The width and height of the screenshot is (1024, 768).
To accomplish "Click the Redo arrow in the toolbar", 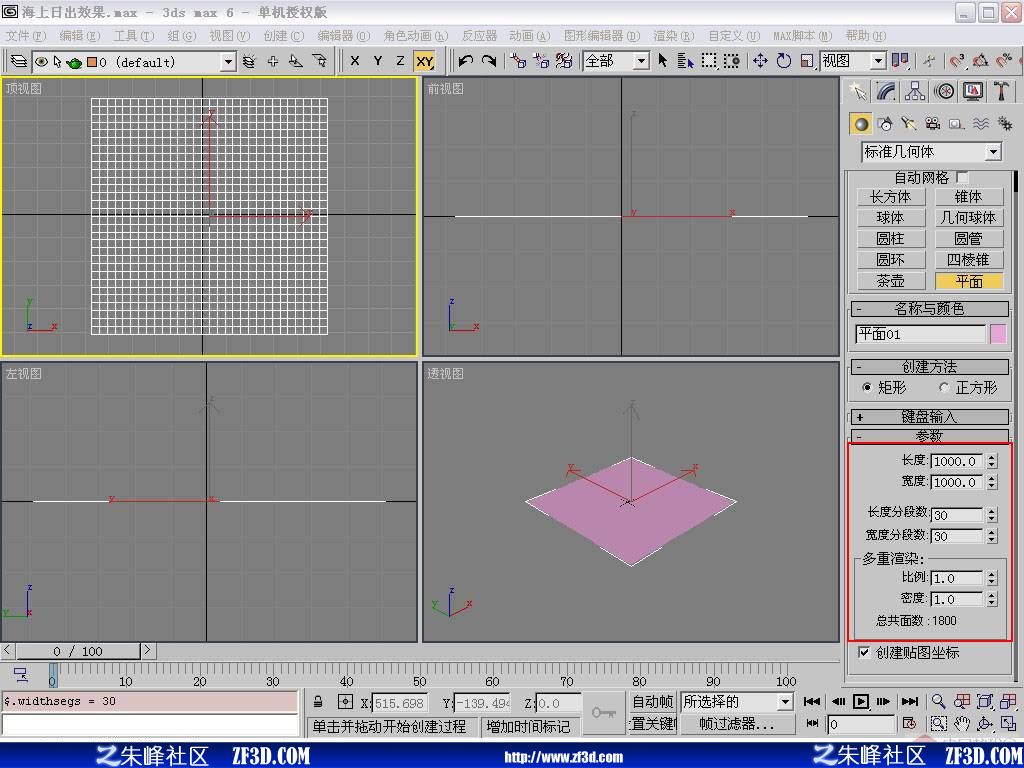I will (x=488, y=61).
